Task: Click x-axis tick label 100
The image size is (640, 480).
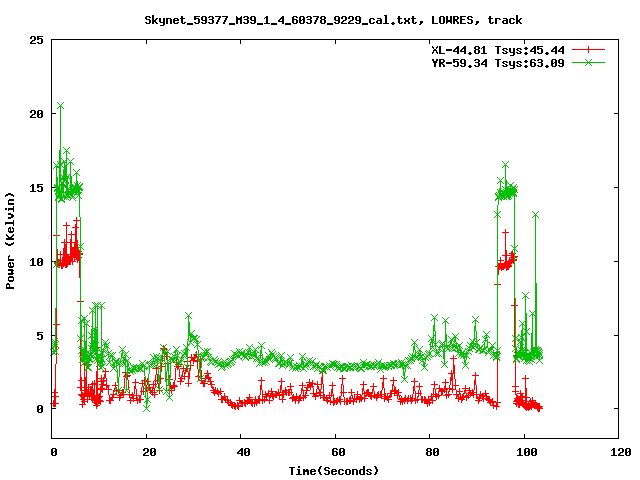Action: click(x=527, y=452)
